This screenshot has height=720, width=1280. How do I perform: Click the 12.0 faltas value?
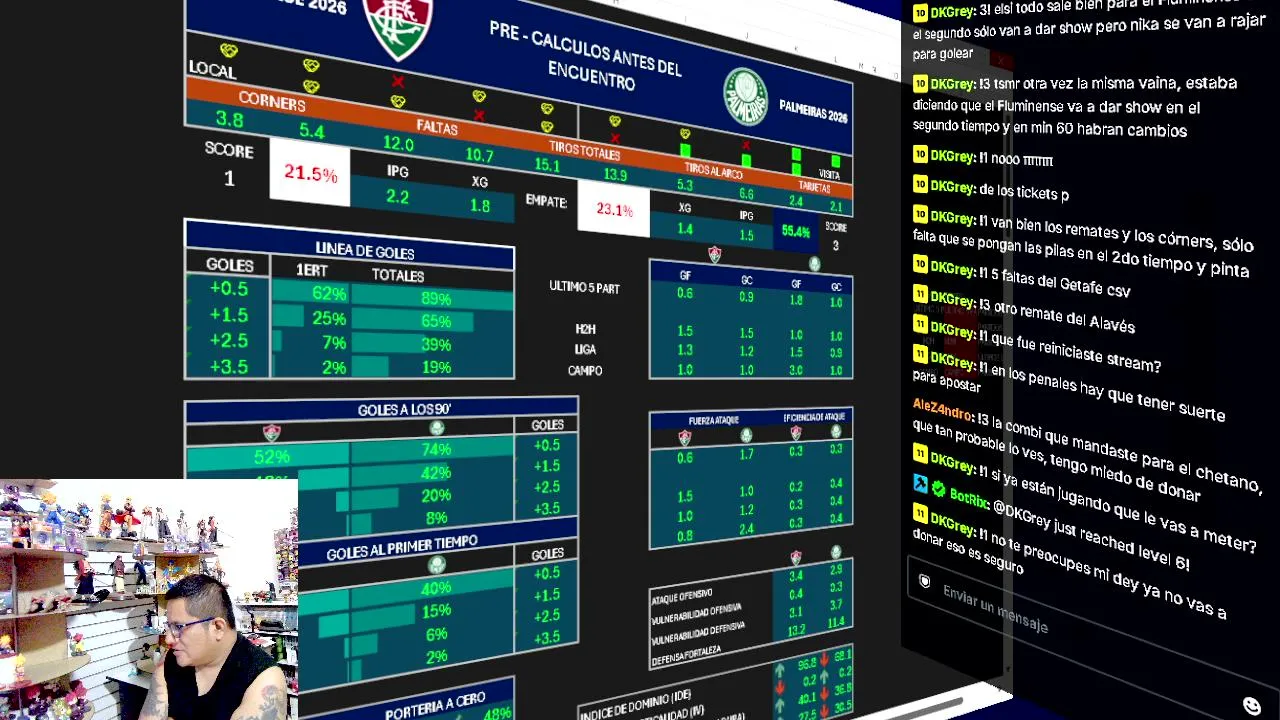(398, 145)
